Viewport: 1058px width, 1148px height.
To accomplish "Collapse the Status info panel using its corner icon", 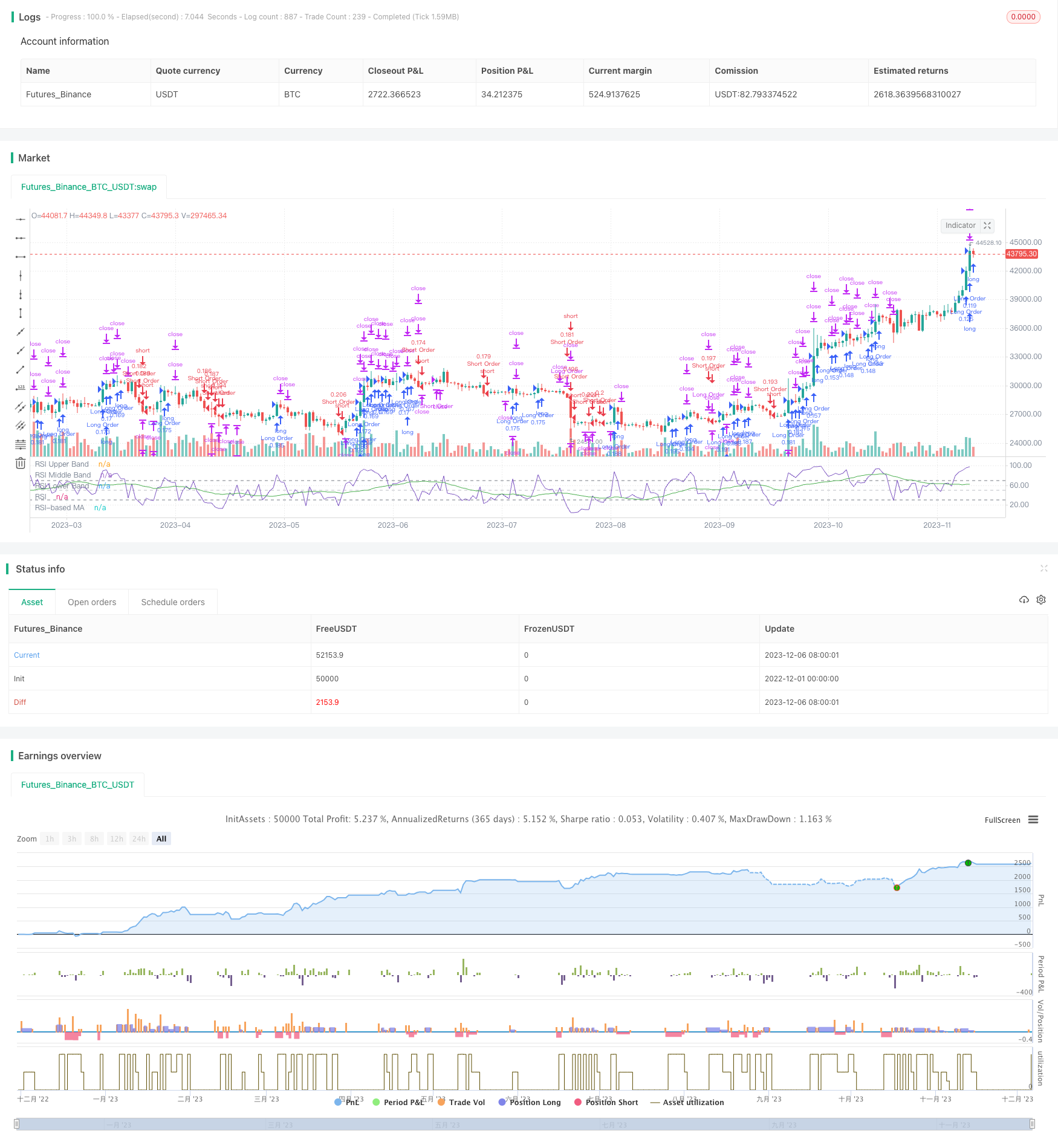I will pos(1043,568).
